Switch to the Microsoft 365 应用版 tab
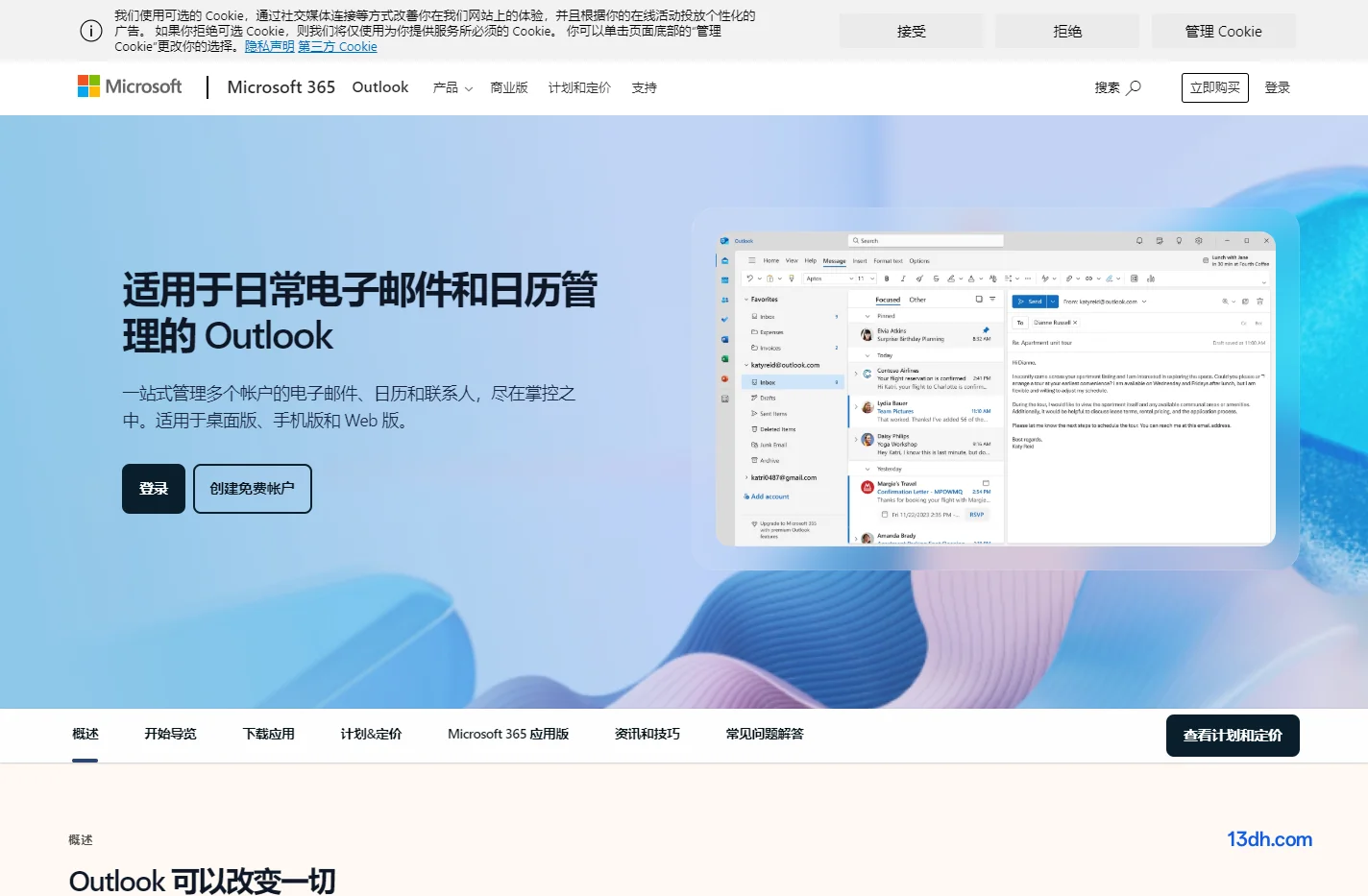 (x=508, y=734)
